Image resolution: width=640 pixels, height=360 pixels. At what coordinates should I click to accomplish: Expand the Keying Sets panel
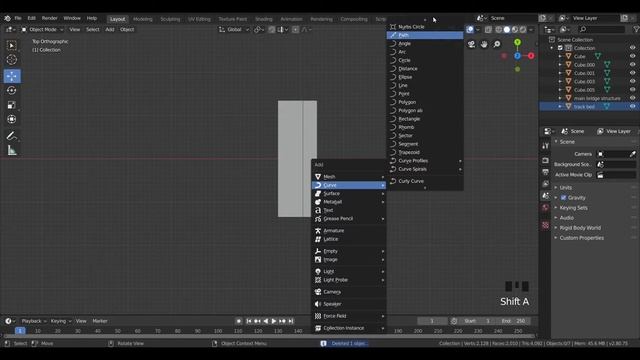point(573,208)
